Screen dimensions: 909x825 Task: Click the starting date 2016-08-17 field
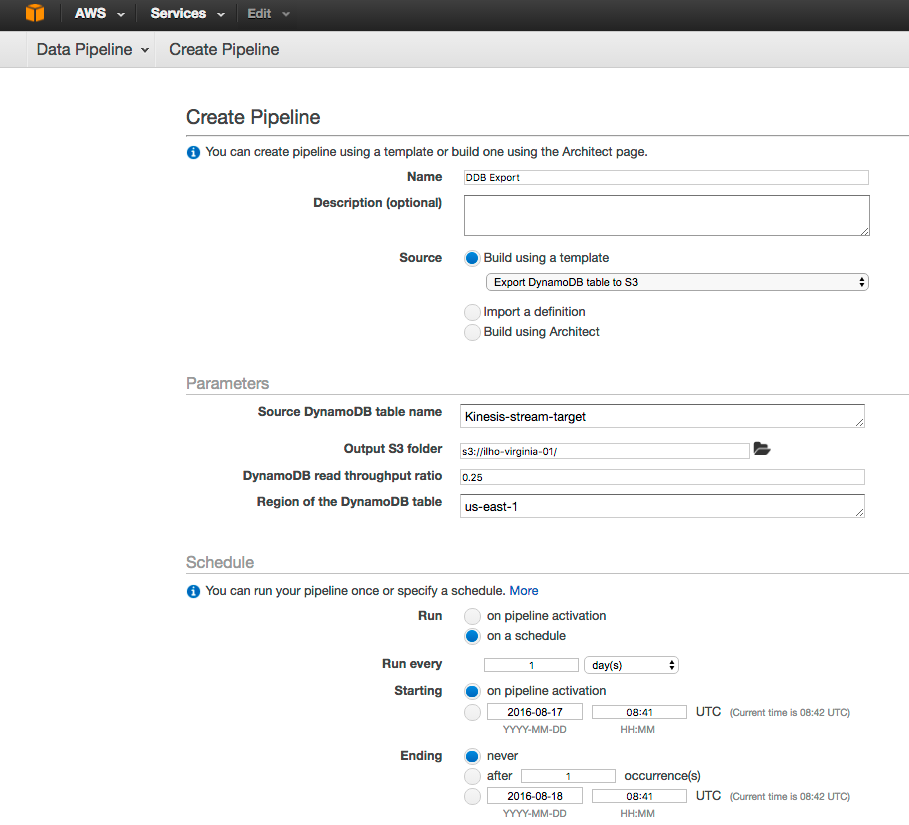click(535, 712)
